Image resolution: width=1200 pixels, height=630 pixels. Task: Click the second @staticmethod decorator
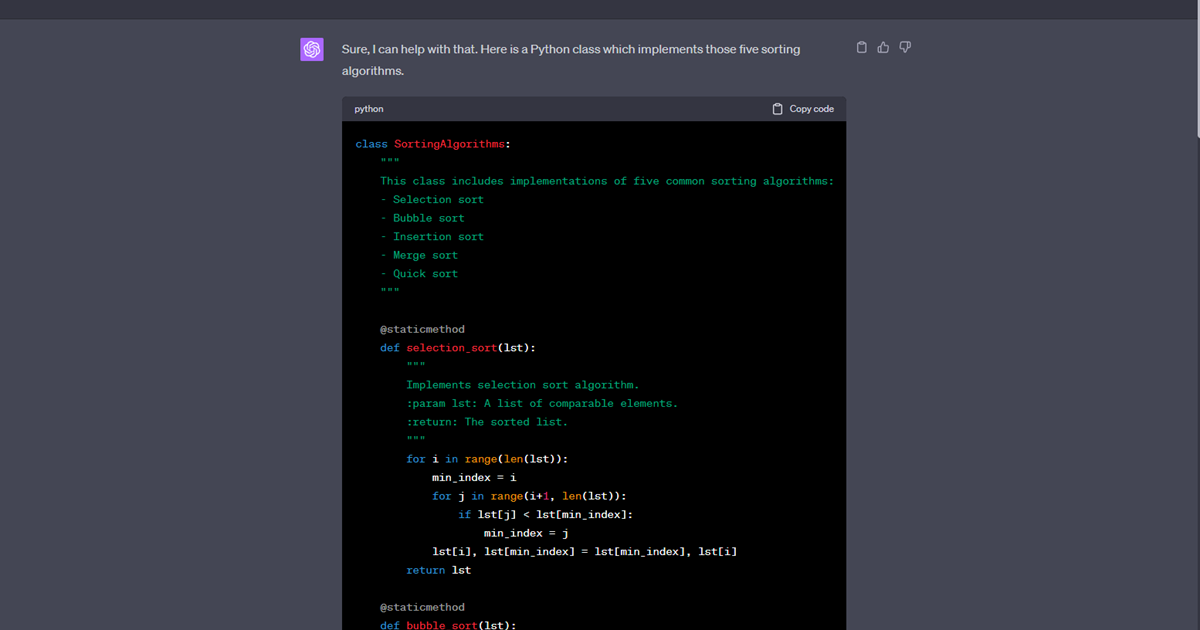click(x=422, y=607)
